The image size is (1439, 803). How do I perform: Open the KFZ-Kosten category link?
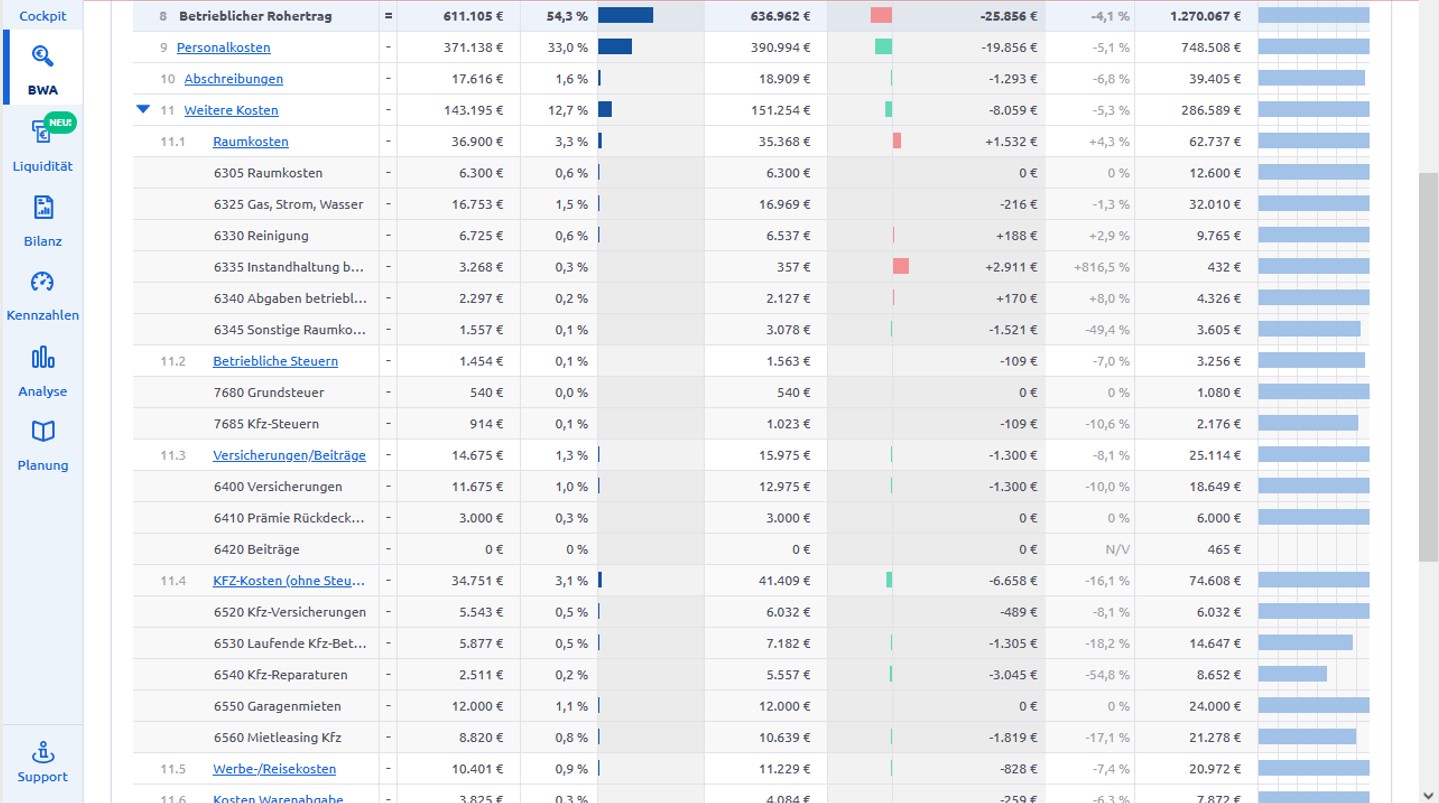[289, 580]
